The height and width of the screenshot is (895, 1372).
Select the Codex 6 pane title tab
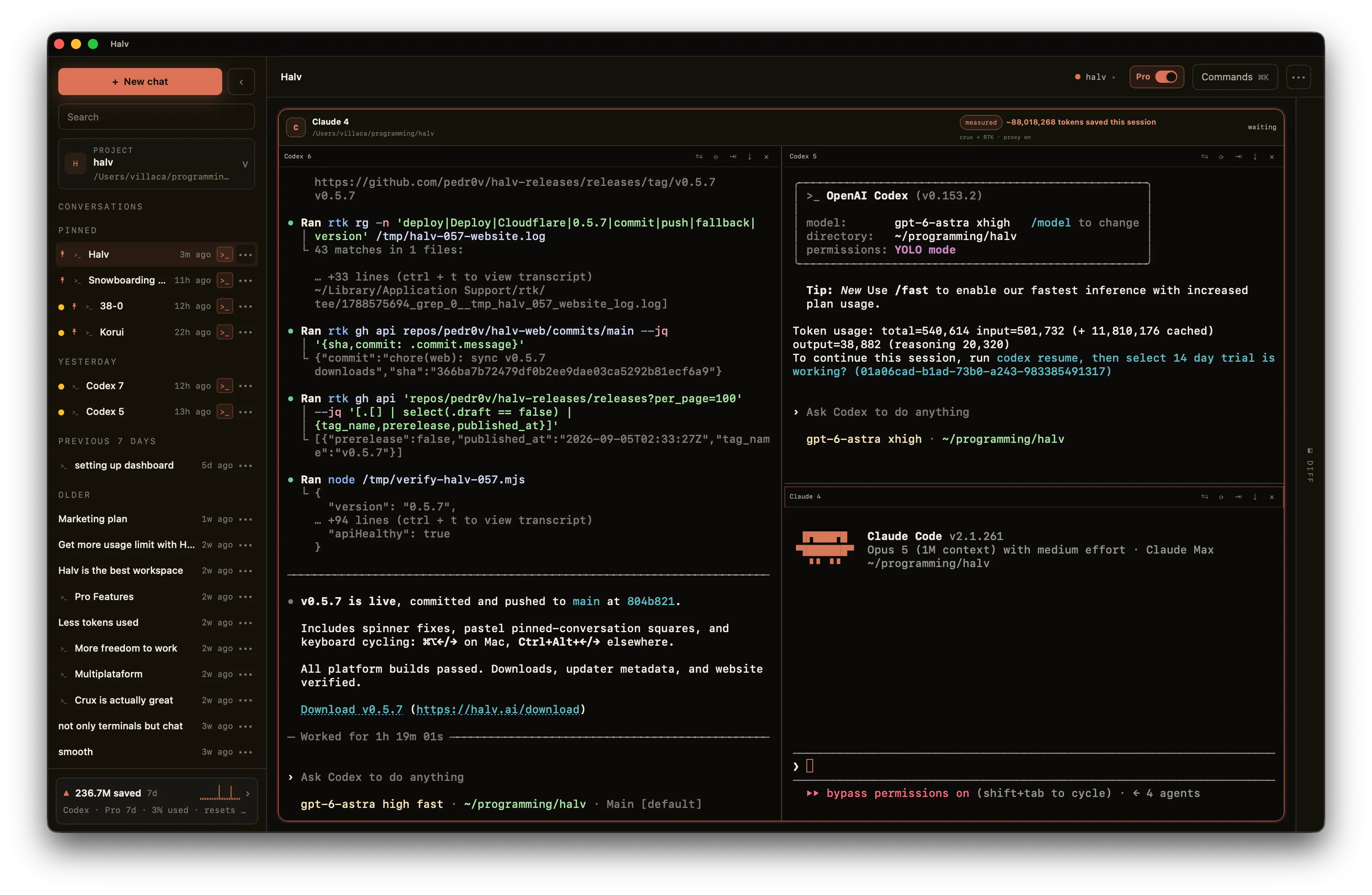tap(297, 156)
